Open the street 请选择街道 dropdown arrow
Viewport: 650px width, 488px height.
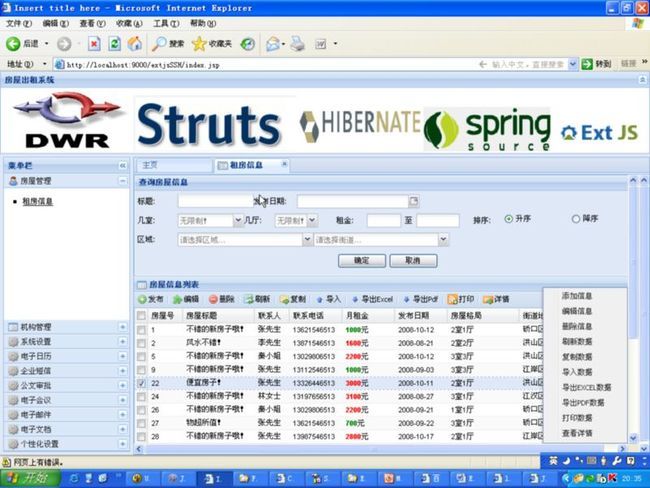coord(443,240)
